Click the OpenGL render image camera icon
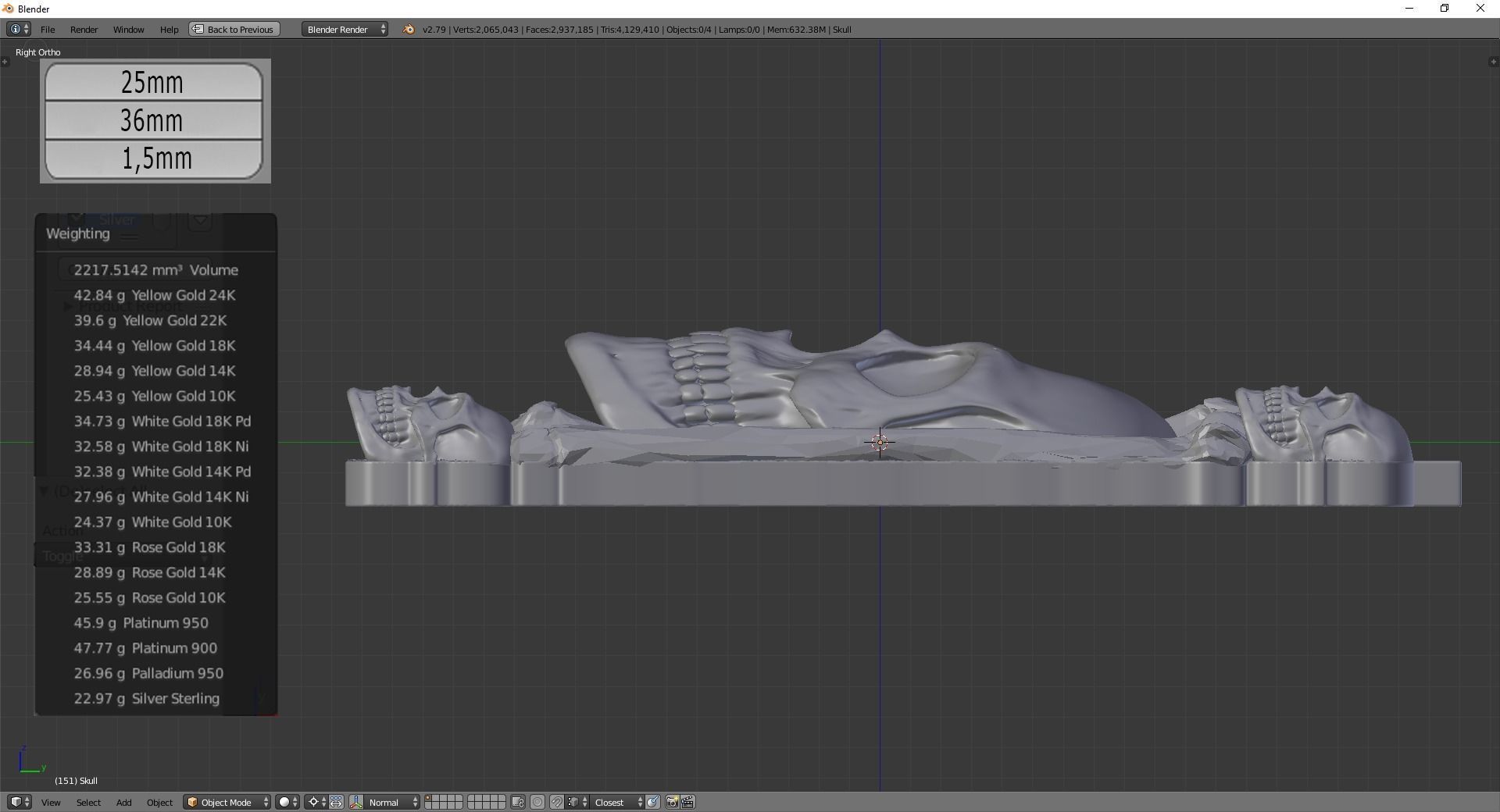This screenshot has width=1500, height=812. 672,802
